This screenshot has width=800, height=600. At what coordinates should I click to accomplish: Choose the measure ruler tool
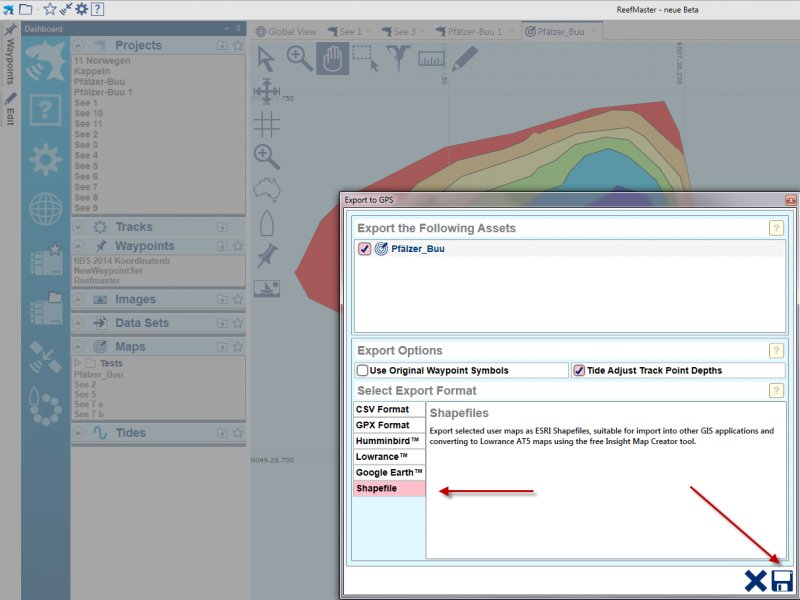click(431, 59)
